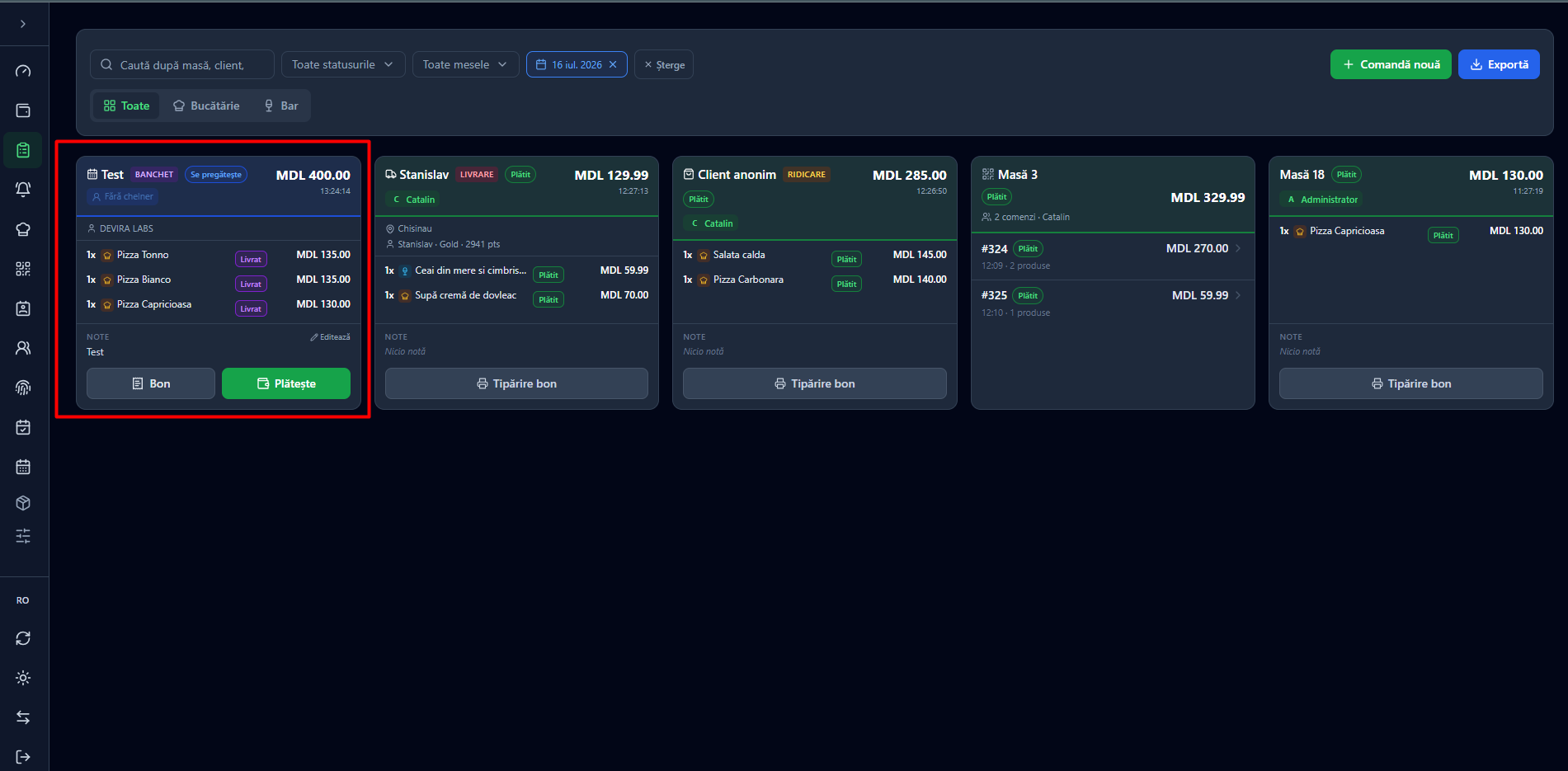Open the Toate statusurile dropdown
The image size is (1568, 771).
343,64
